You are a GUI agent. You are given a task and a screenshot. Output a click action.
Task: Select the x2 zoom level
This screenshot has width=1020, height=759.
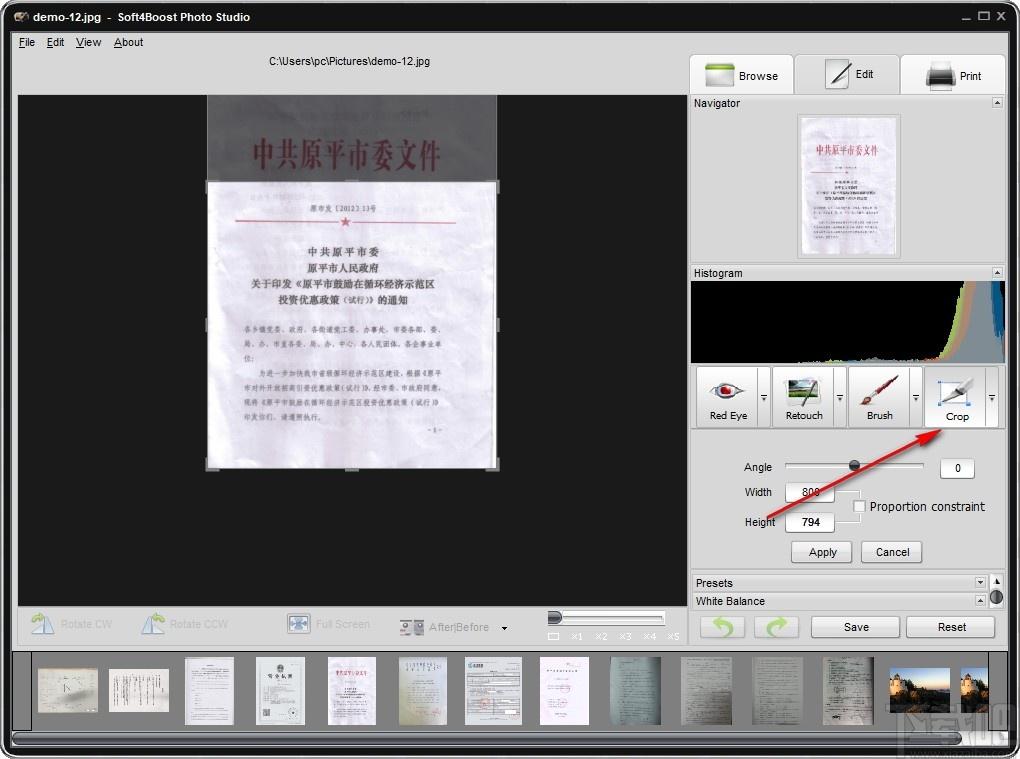pyautogui.click(x=601, y=636)
